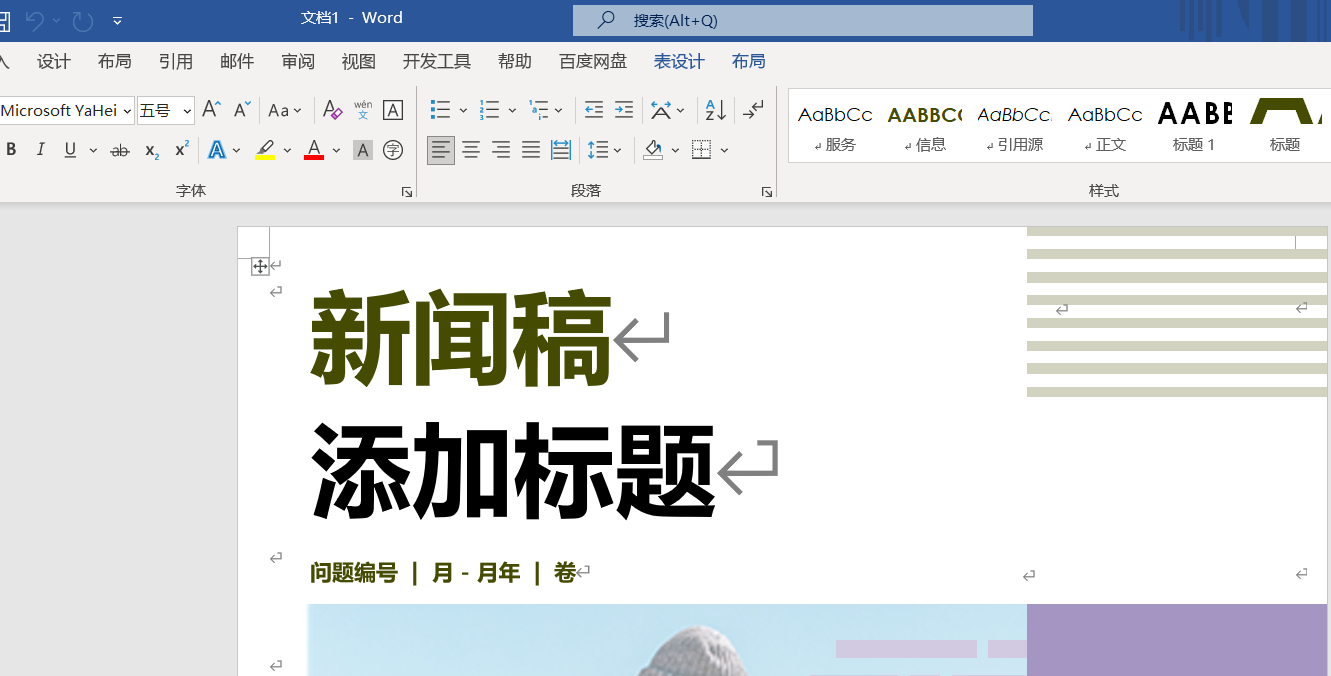Toggle character shading gray A

[363, 150]
